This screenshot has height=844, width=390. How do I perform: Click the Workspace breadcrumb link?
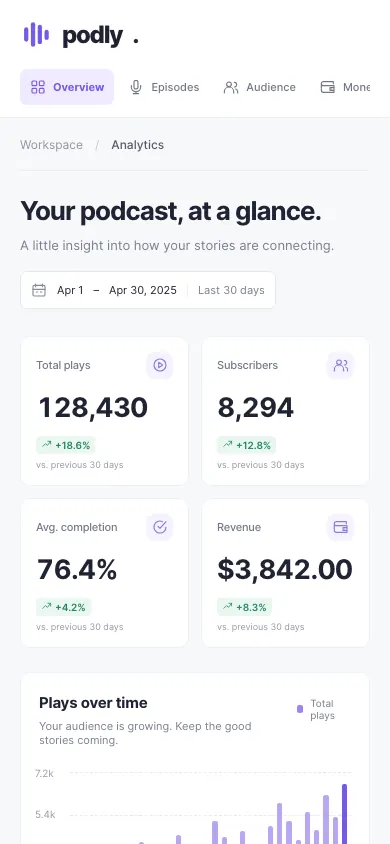[52, 145]
